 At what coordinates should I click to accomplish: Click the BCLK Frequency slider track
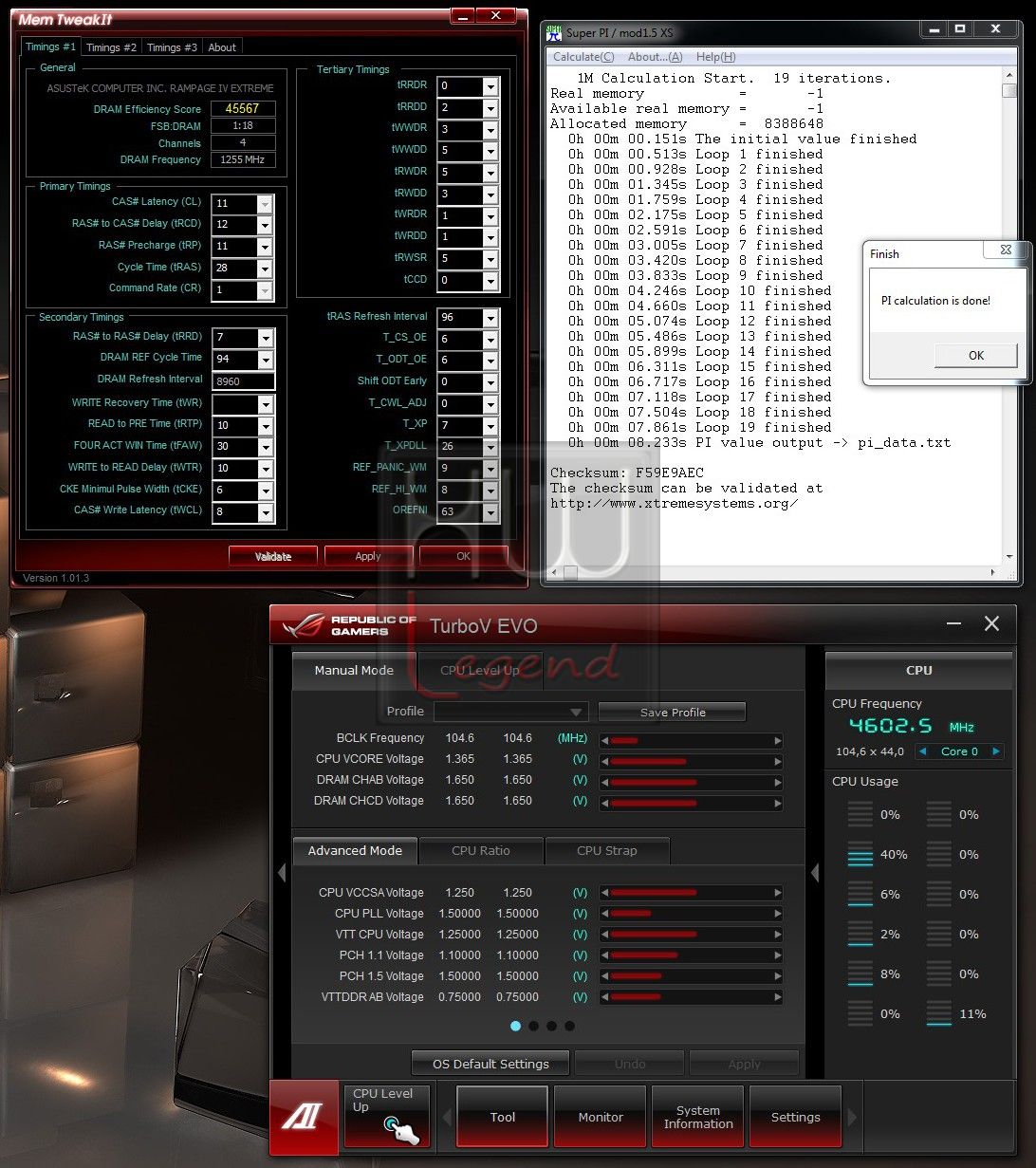pos(692,740)
